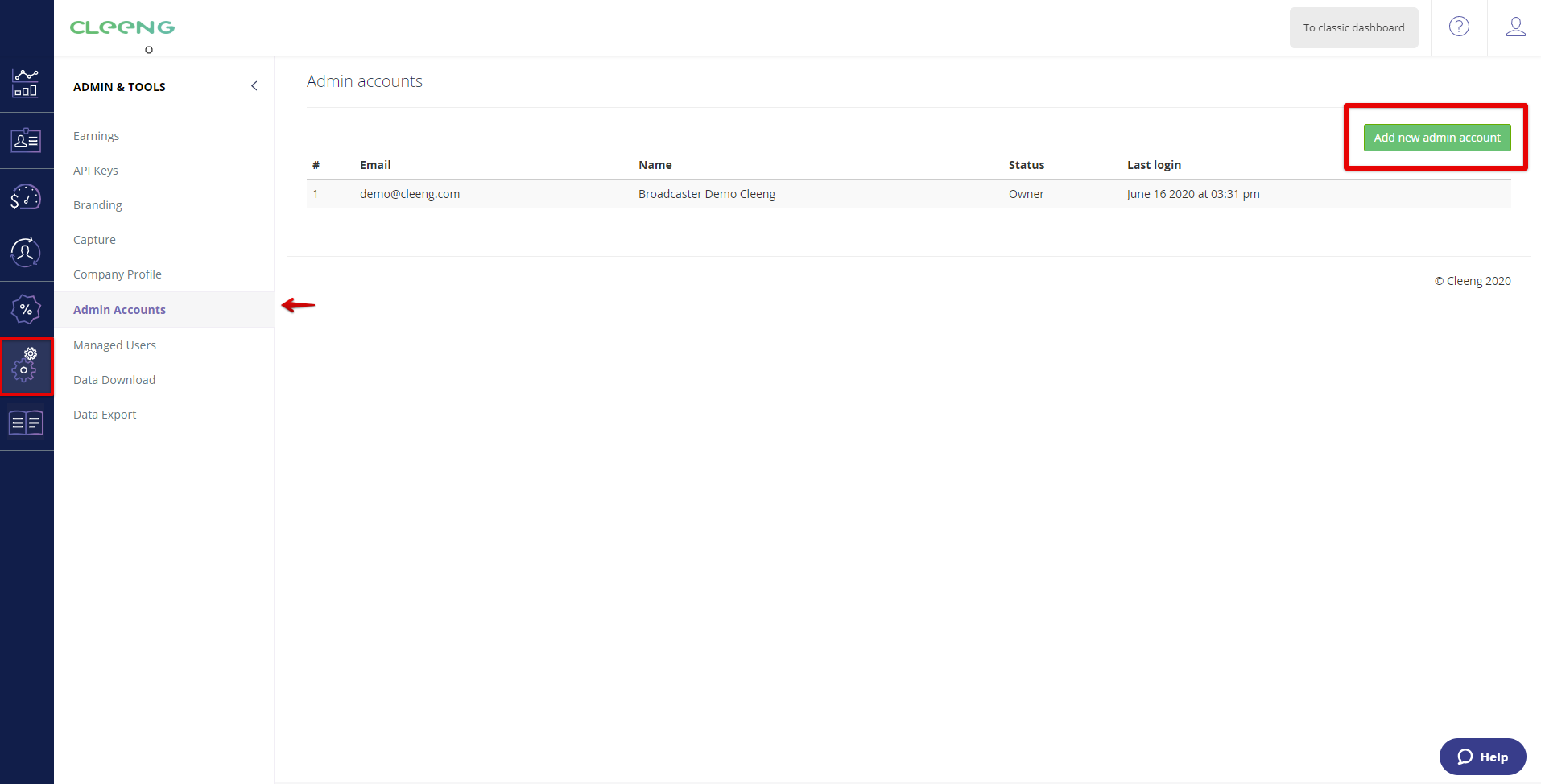Click the # column header

pos(316,165)
